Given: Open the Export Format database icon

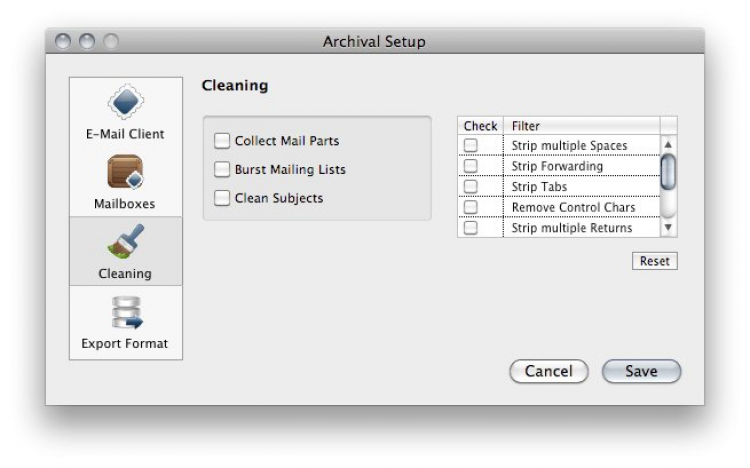Looking at the screenshot, I should coord(125,313).
